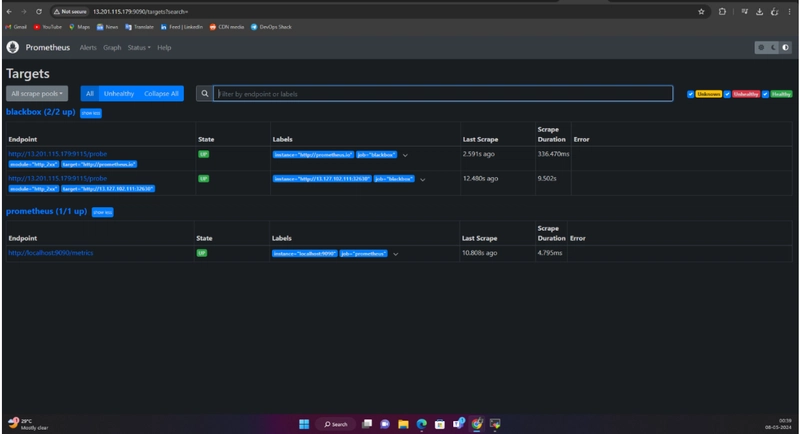Open the http://localhost:9090/metrics endpoint link
This screenshot has height=434, width=800.
[x=51, y=253]
